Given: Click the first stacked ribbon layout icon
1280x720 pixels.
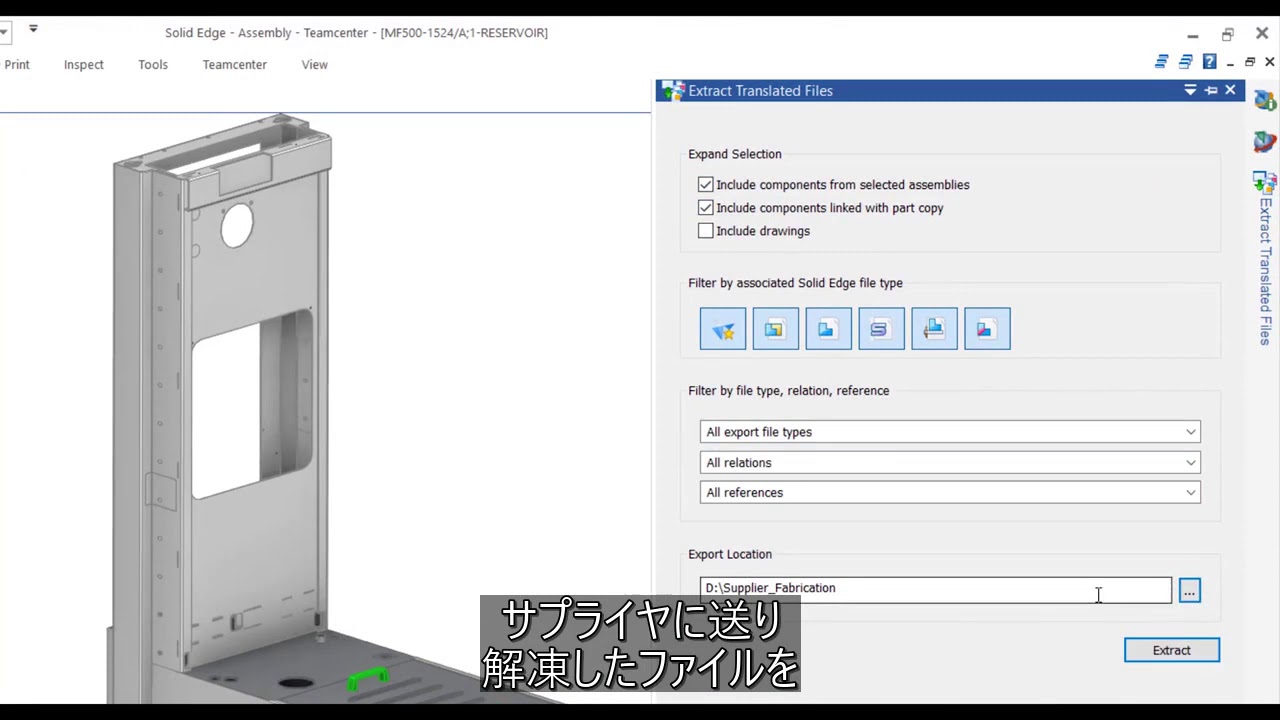Looking at the screenshot, I should 1161,62.
